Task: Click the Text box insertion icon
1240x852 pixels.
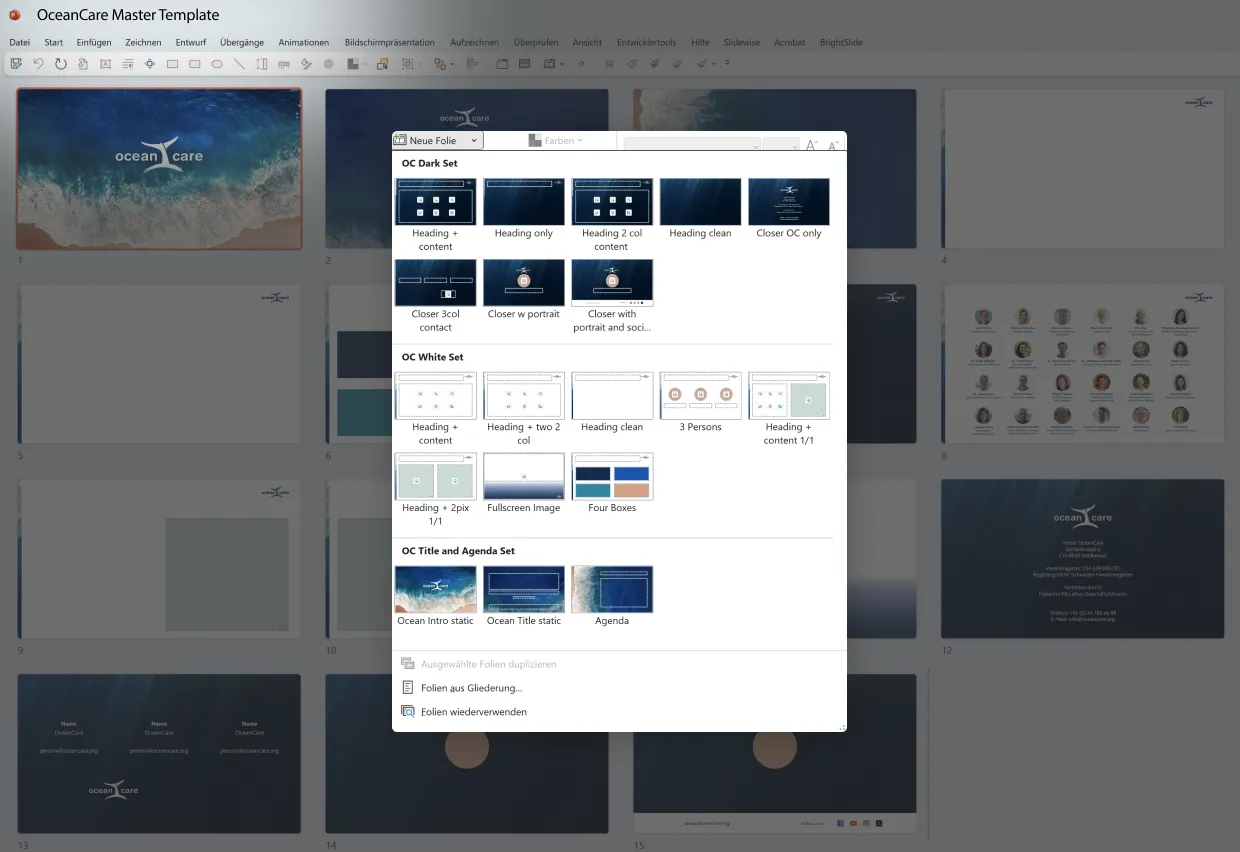Action: [106, 63]
